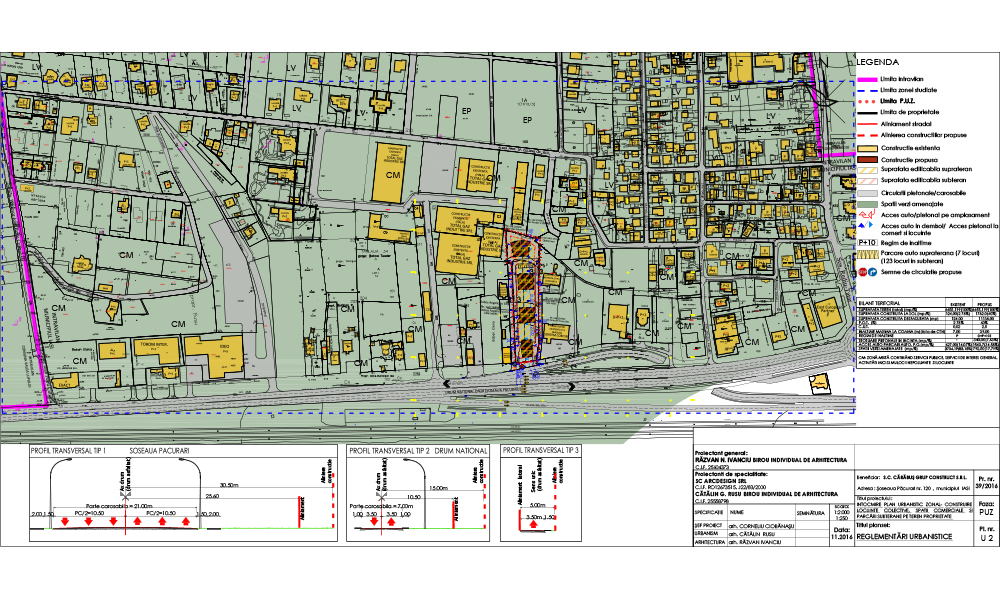Click the Suprafata edificabila suprateran hatch symbol

coord(865,170)
